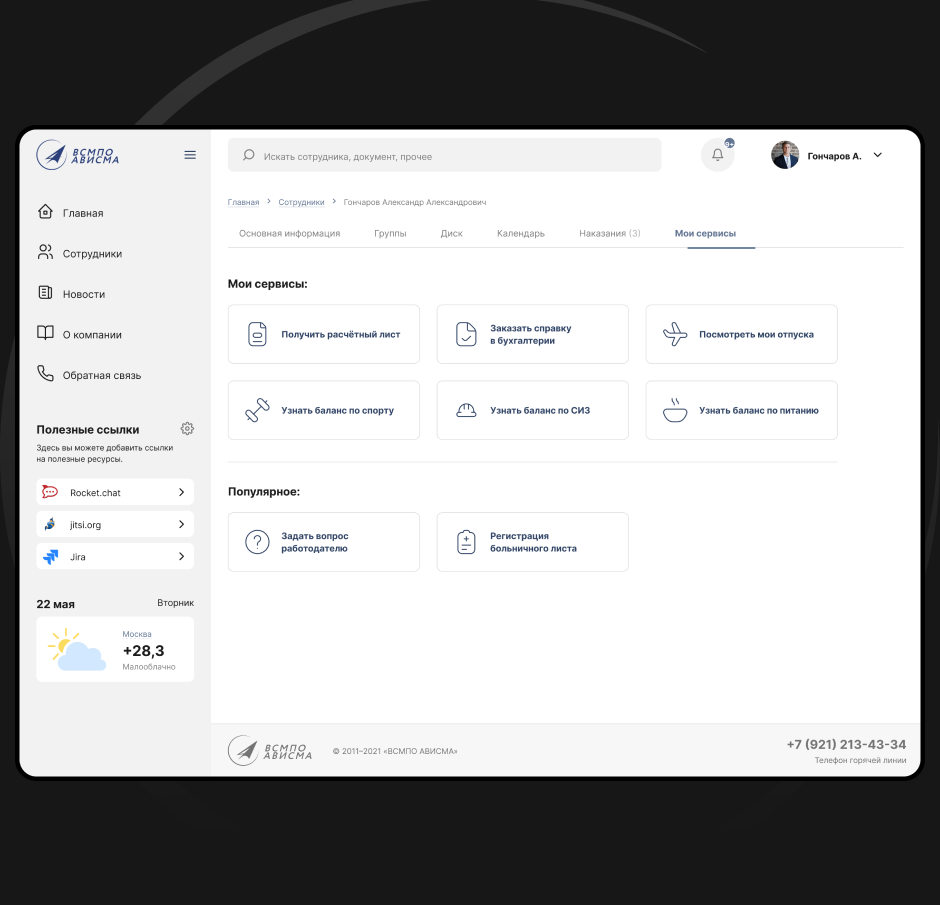The image size is (940, 905).
Task: Open the Rocket.chat link arrow
Action: tap(181, 493)
